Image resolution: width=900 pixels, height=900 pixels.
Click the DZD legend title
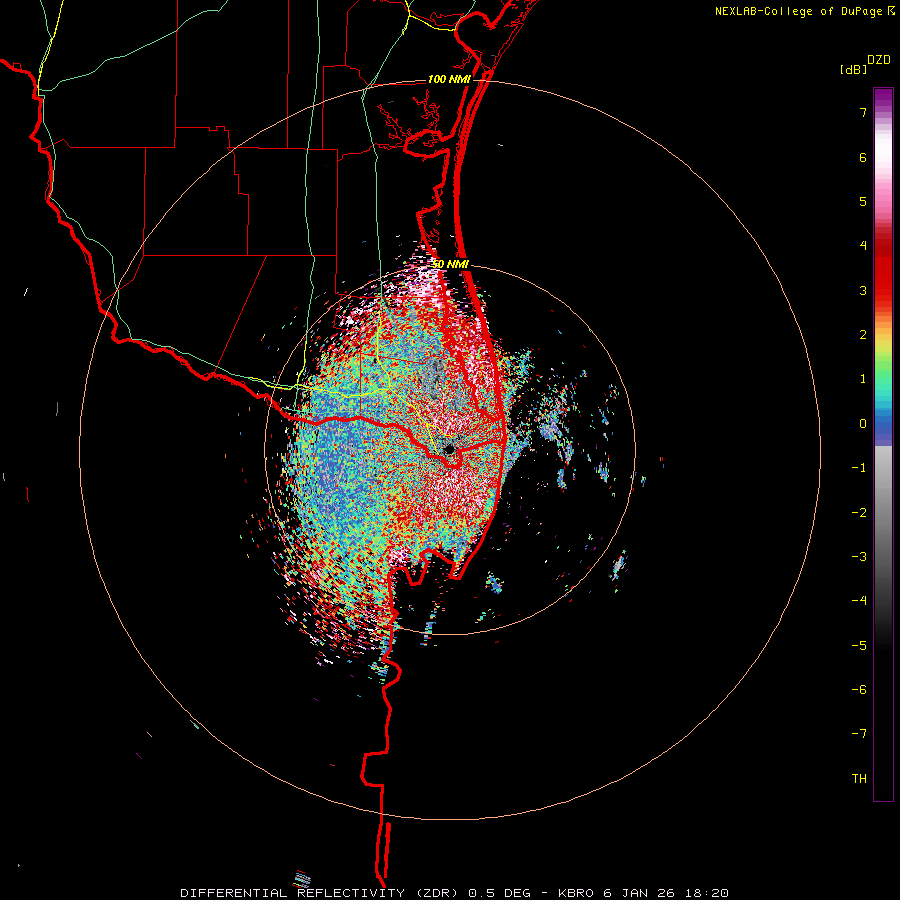tap(879, 60)
